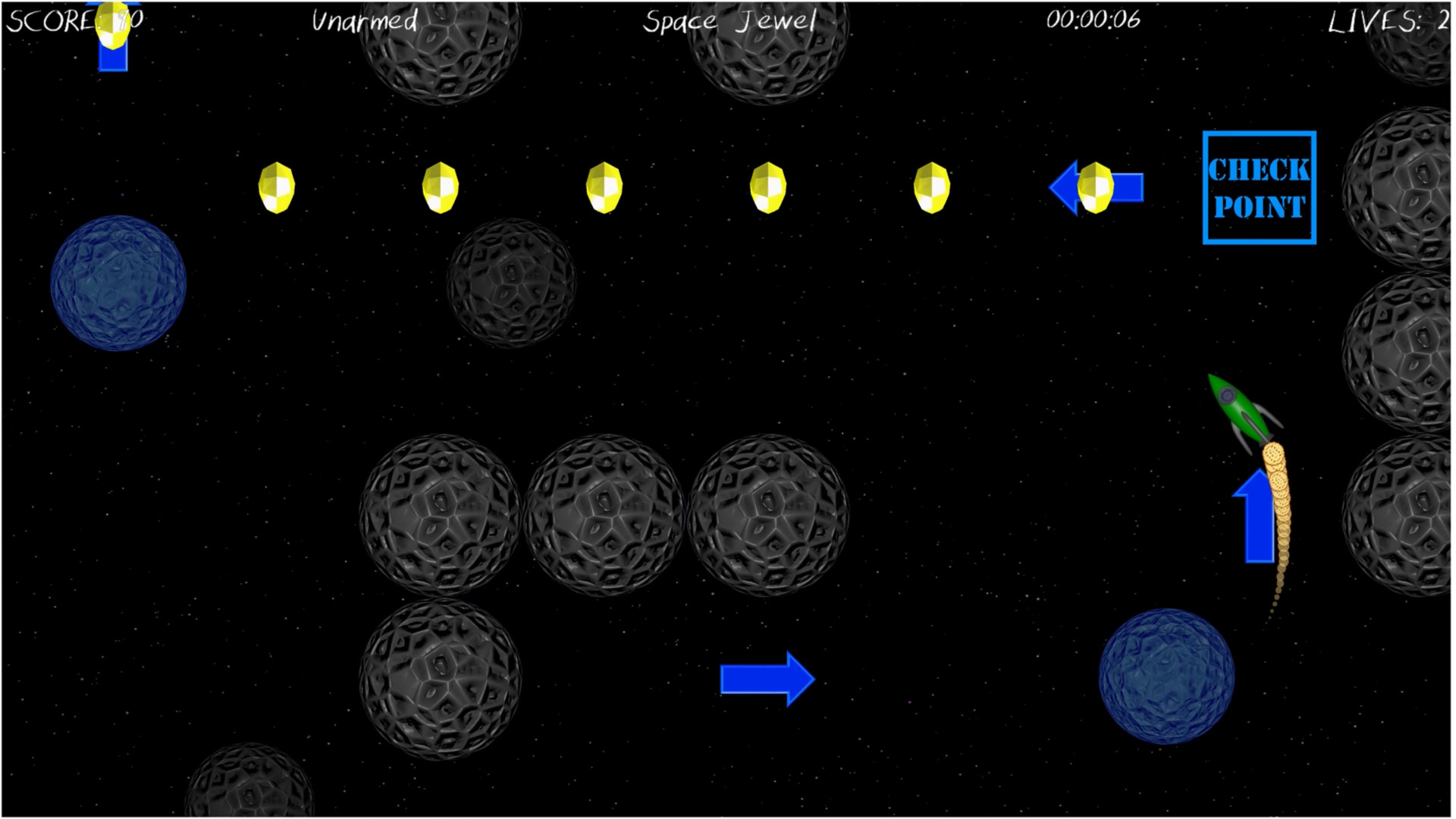Click the dim gray asteroid in the middle
The height and width of the screenshot is (819, 1456).
(511, 283)
